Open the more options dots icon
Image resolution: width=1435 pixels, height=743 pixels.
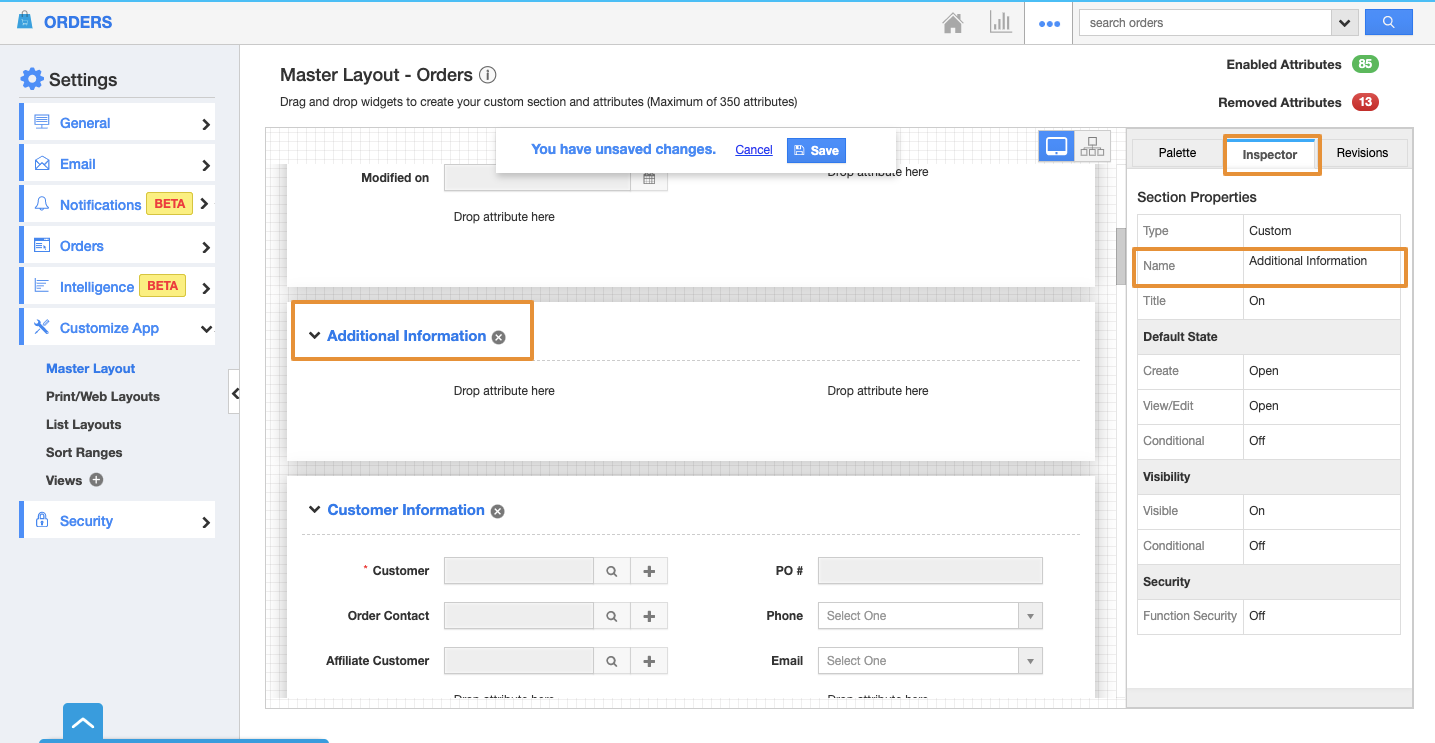pyautogui.click(x=1049, y=24)
